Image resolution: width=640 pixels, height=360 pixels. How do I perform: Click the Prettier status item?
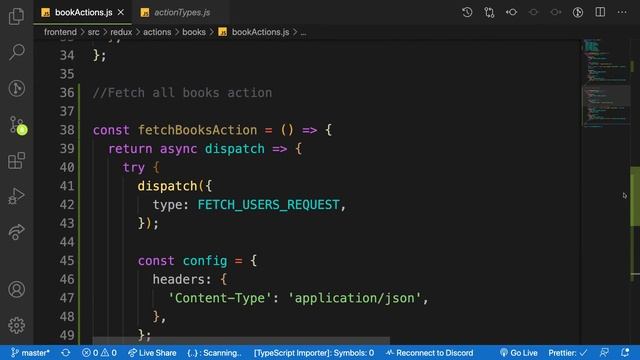point(568,353)
